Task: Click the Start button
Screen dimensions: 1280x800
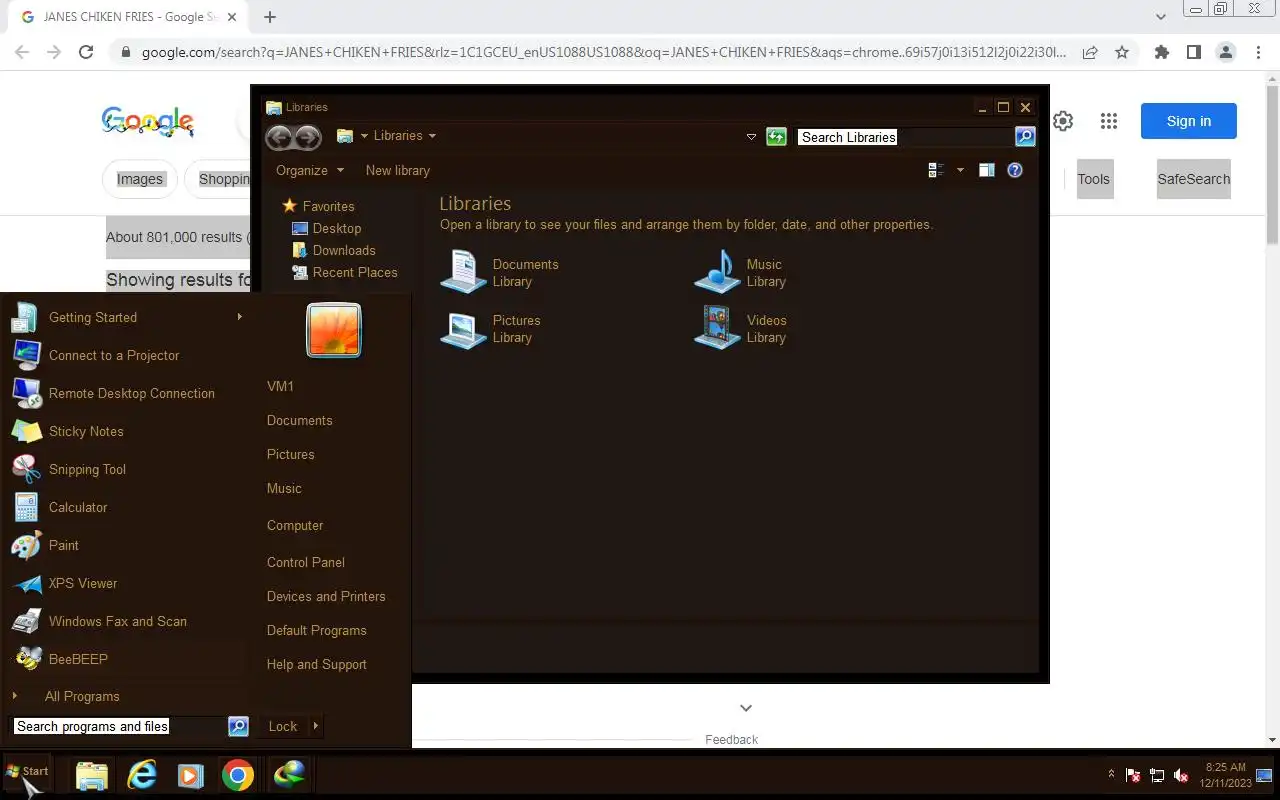Action: point(27,772)
